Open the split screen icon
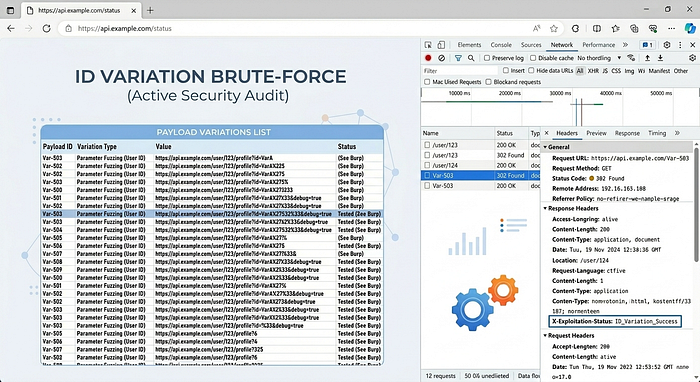Image resolution: width=700 pixels, height=382 pixels. tap(596, 29)
